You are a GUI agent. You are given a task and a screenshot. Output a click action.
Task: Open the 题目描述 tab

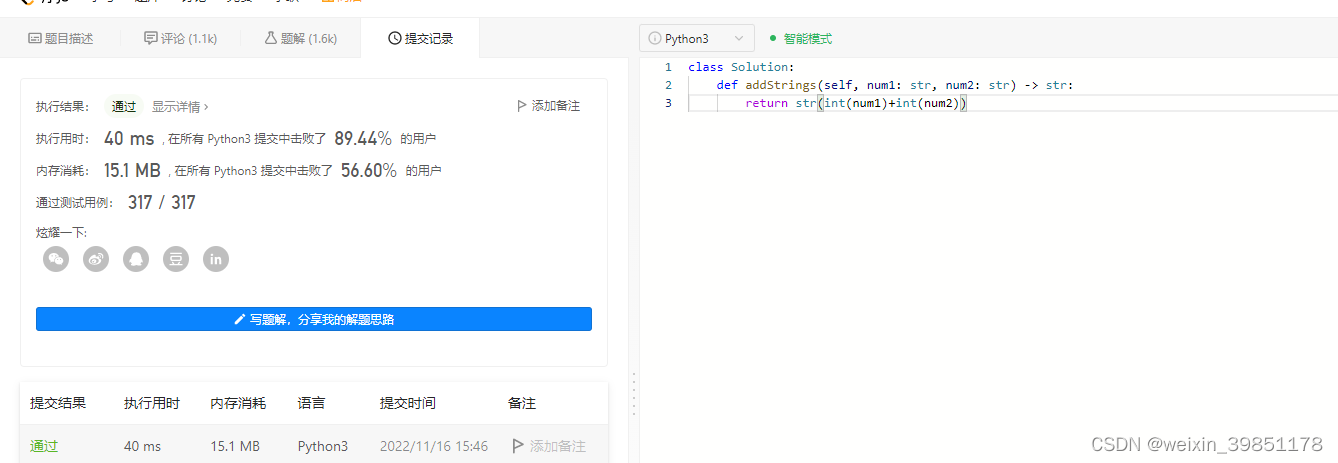(x=60, y=39)
